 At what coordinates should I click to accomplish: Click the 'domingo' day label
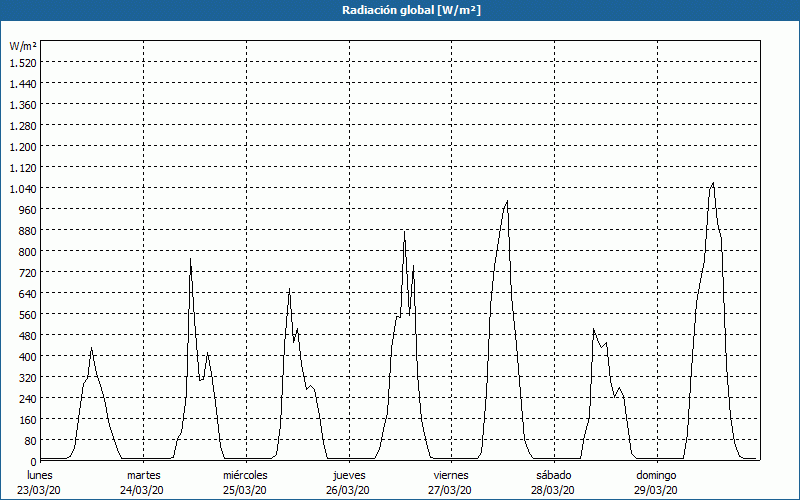tap(656, 475)
